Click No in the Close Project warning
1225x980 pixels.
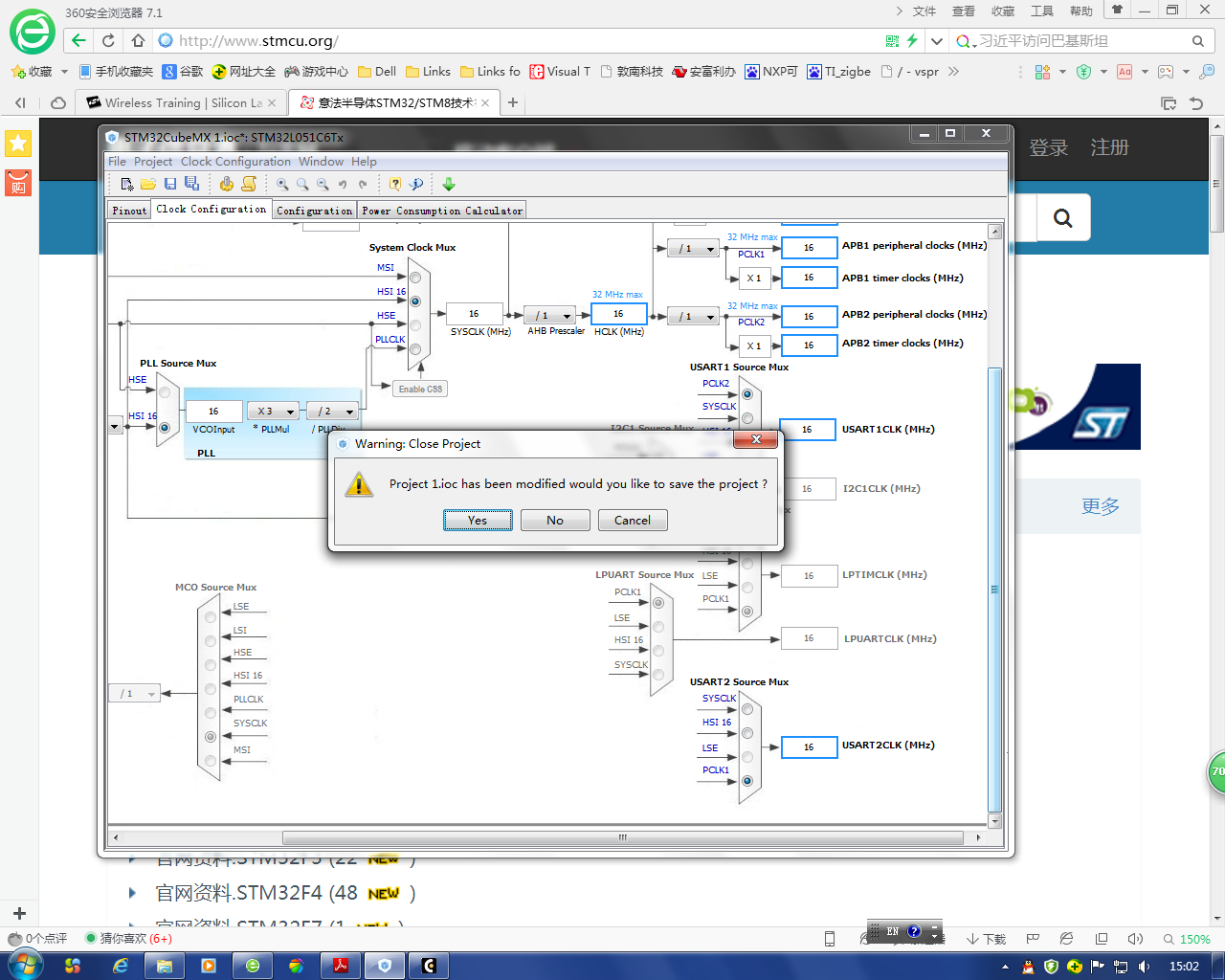coord(555,520)
